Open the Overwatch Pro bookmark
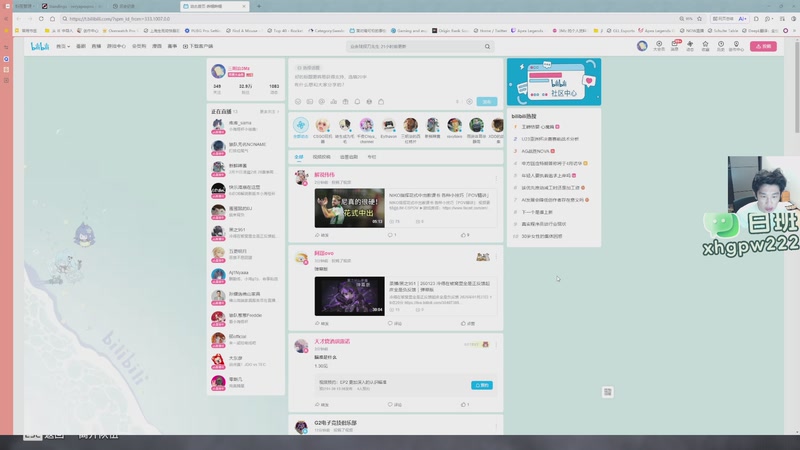 pos(120,31)
